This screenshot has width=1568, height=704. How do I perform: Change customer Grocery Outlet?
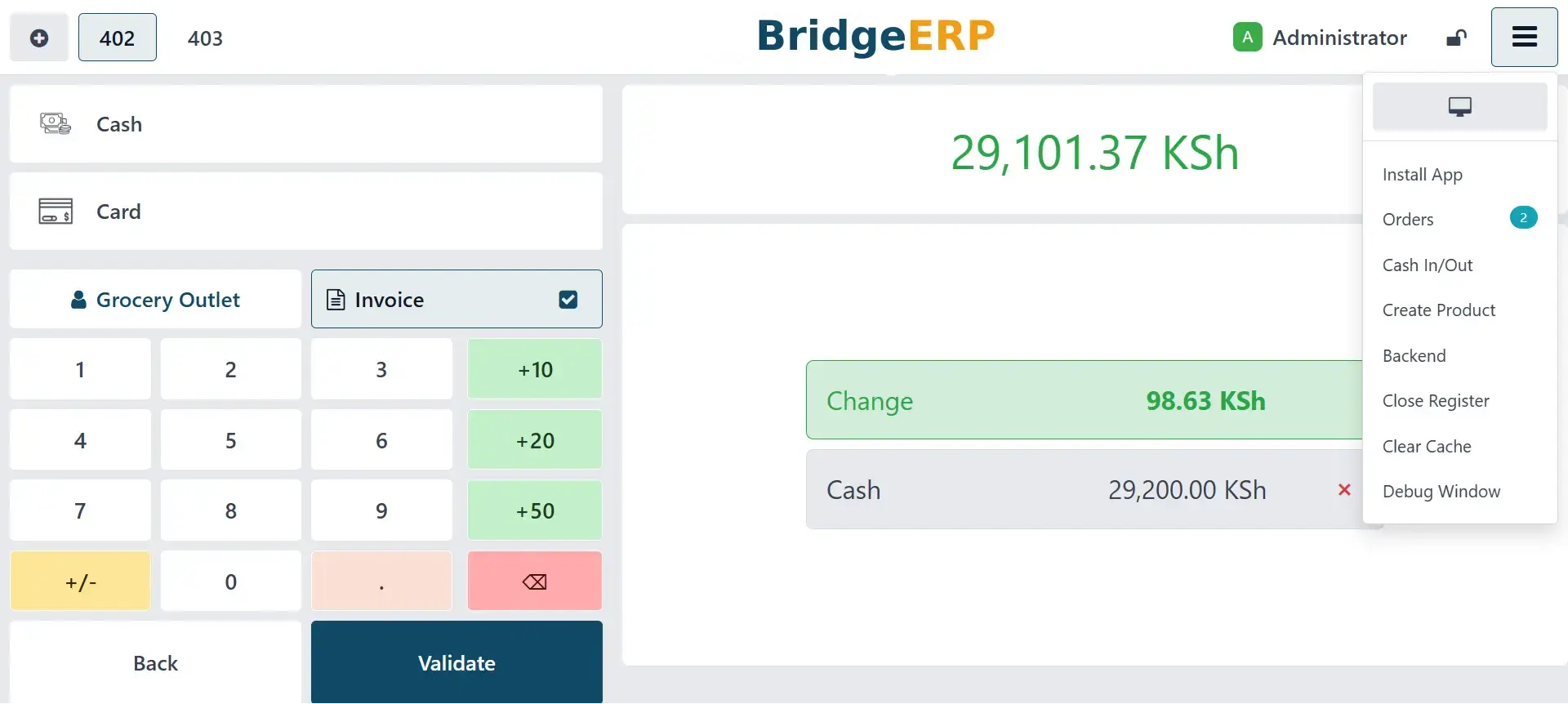pyautogui.click(x=156, y=300)
